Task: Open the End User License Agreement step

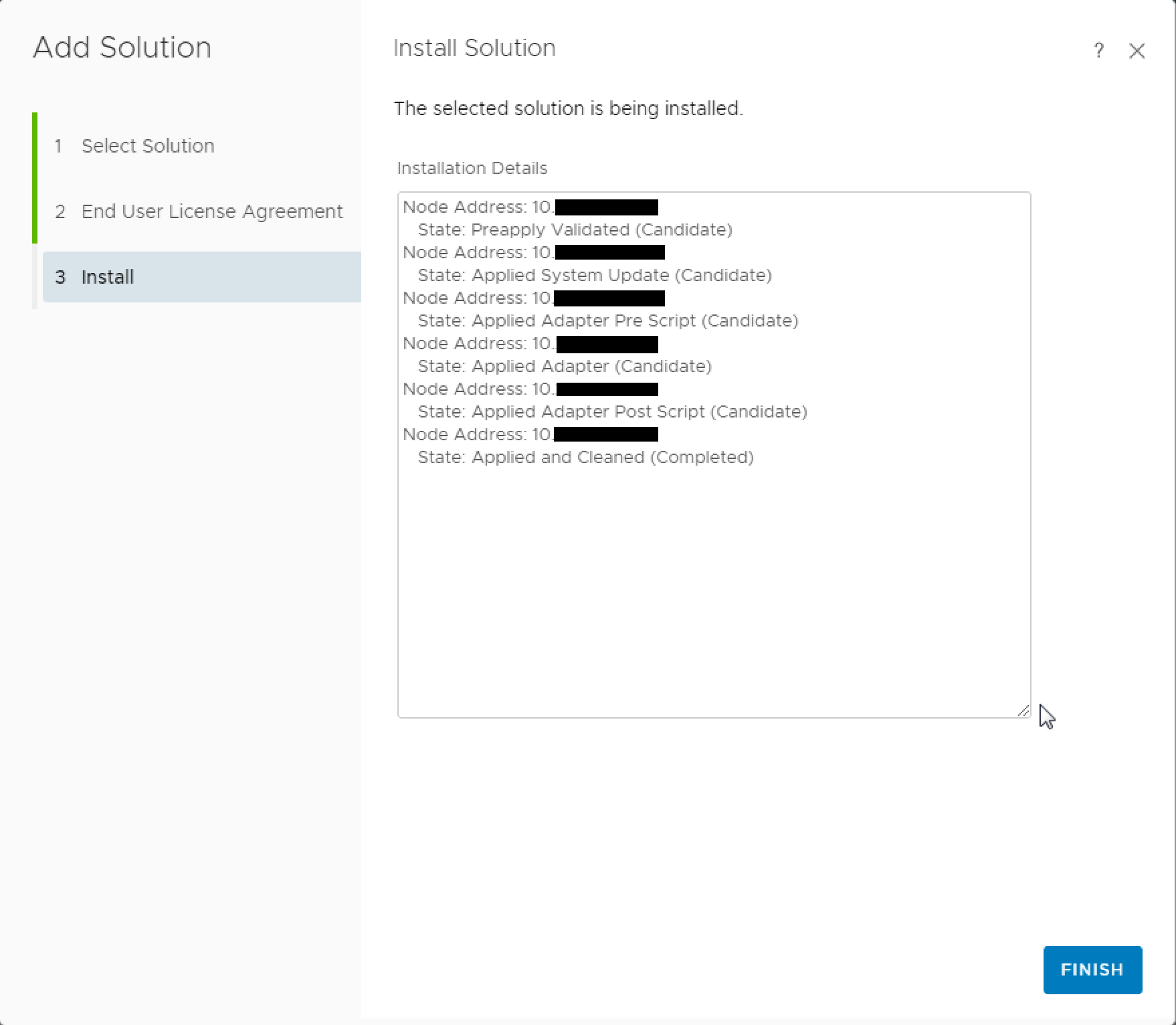Action: (x=211, y=211)
